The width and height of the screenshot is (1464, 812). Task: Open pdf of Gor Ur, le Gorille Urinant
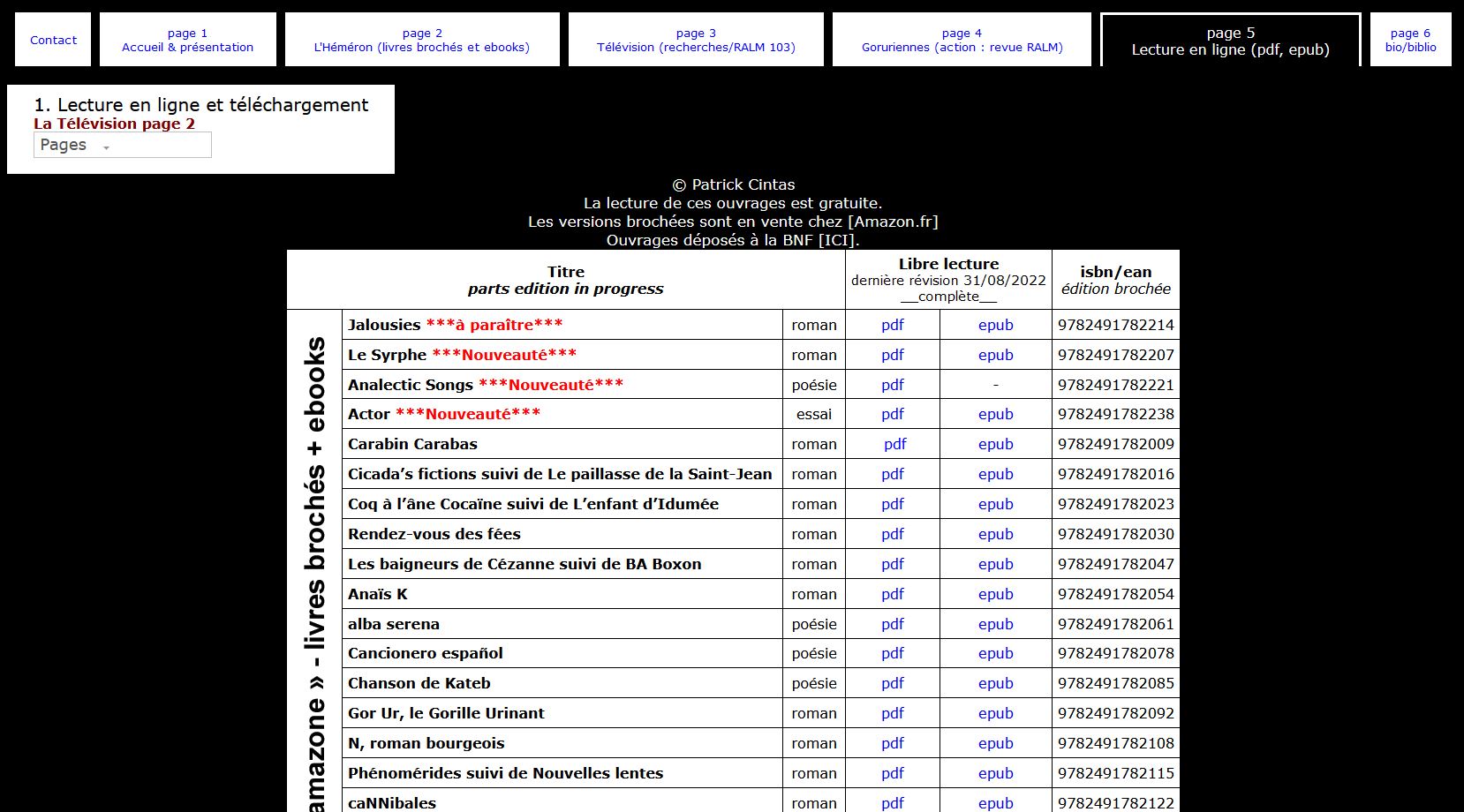pyautogui.click(x=892, y=713)
